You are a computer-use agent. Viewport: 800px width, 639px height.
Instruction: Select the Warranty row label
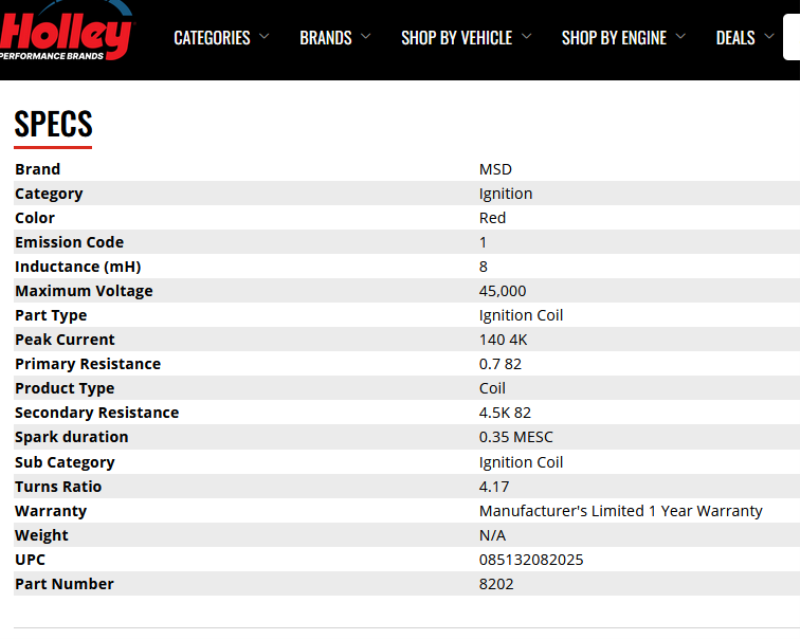point(51,511)
